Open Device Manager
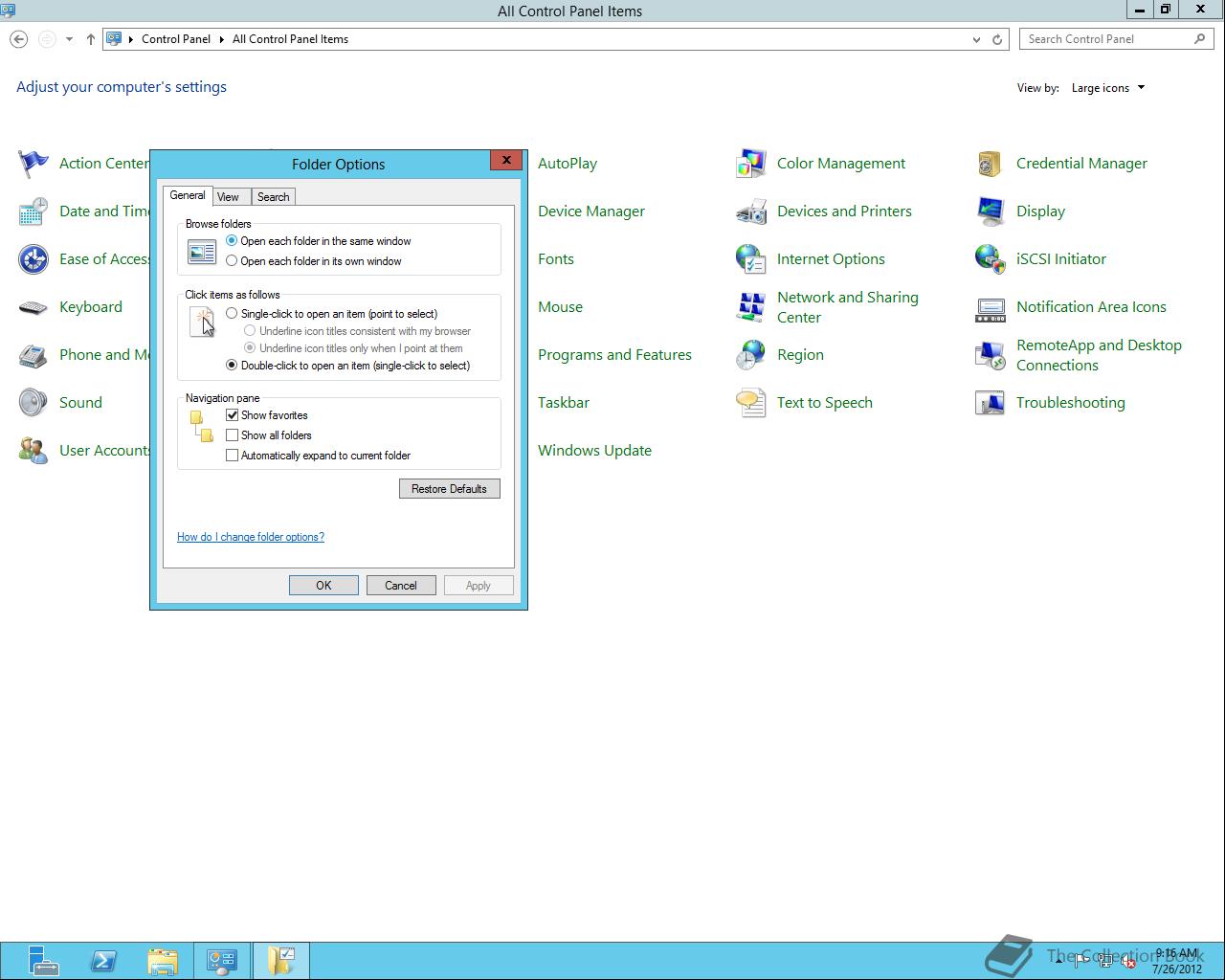Viewport: 1225px width, 980px height. (x=591, y=212)
